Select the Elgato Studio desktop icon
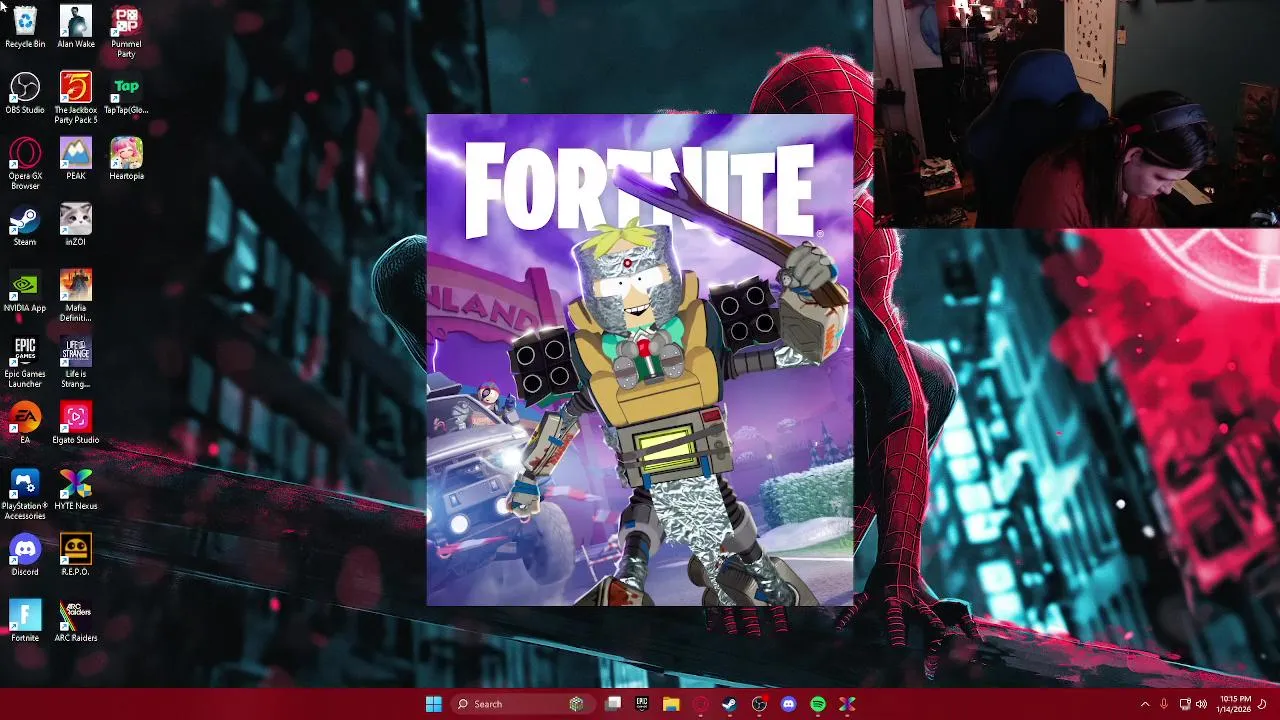The width and height of the screenshot is (1280, 720). pyautogui.click(x=76, y=423)
